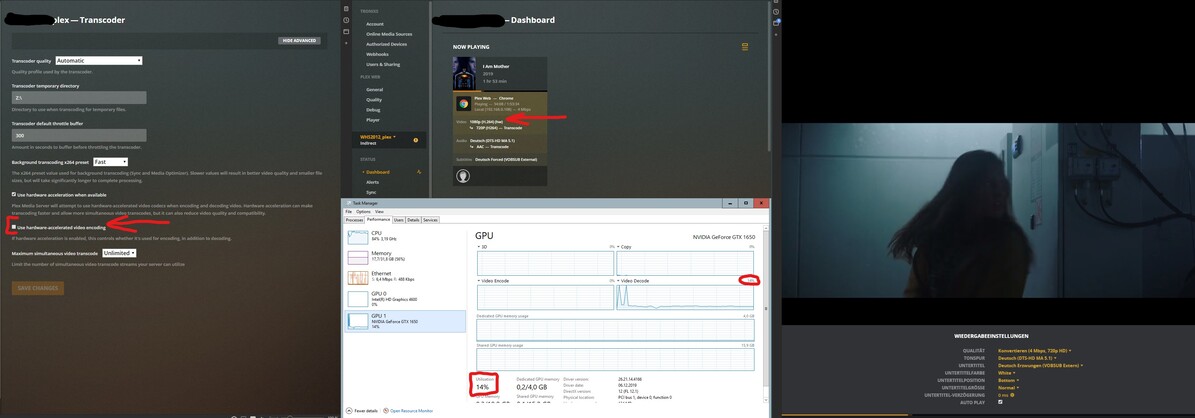This screenshot has height=418, width=1195.
Task: Open Authorized Devices settings
Action: 386,44
